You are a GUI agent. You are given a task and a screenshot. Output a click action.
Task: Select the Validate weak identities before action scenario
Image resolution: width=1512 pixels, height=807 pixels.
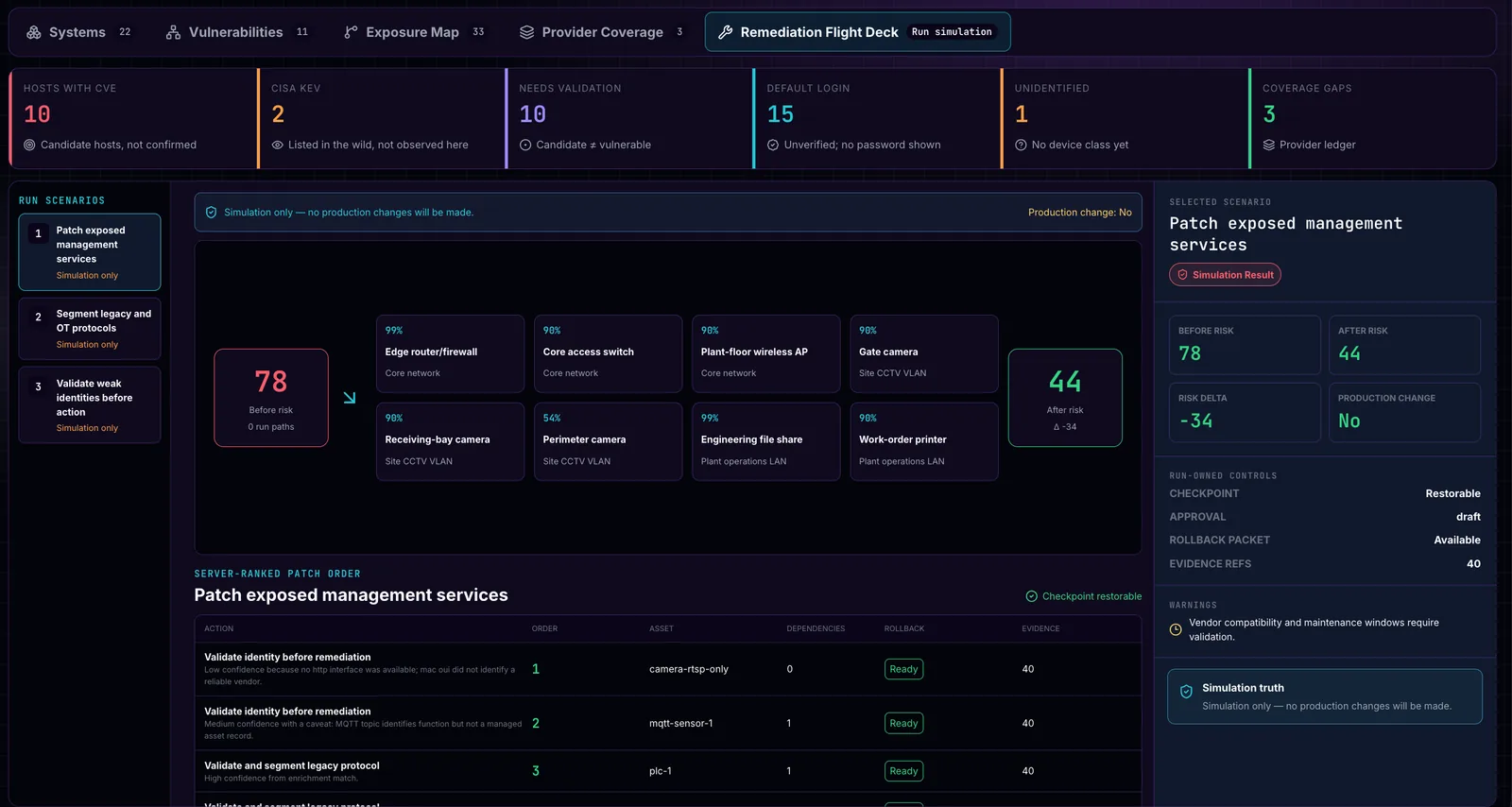(x=90, y=405)
